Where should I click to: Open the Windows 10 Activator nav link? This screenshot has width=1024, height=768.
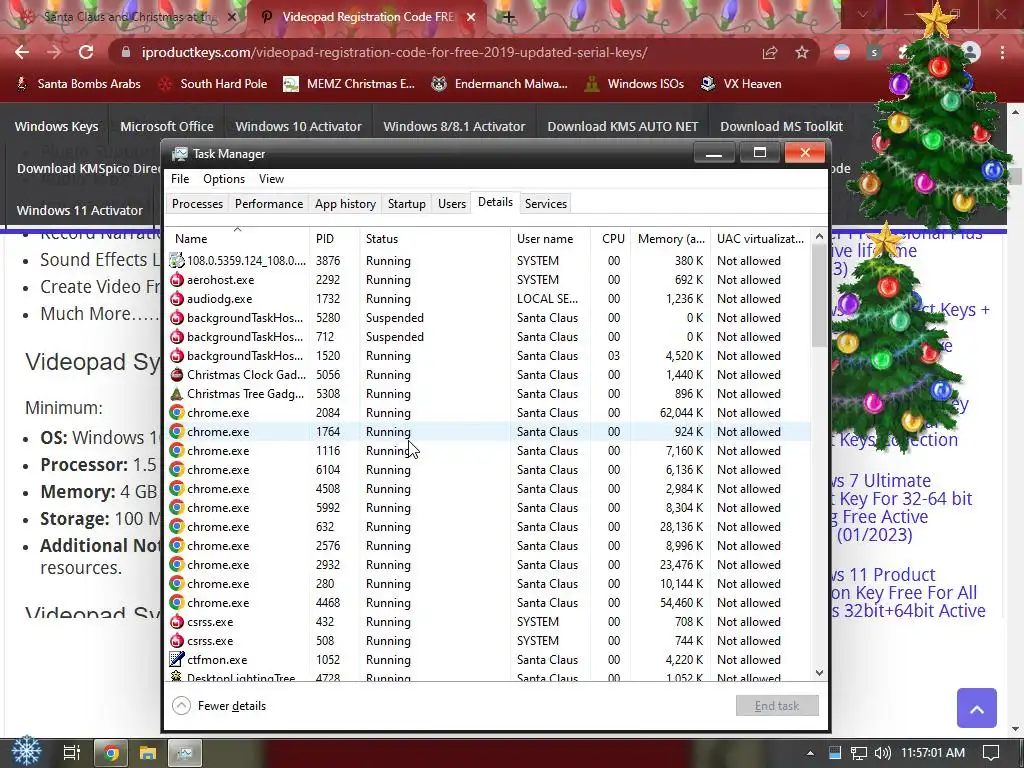click(x=298, y=127)
